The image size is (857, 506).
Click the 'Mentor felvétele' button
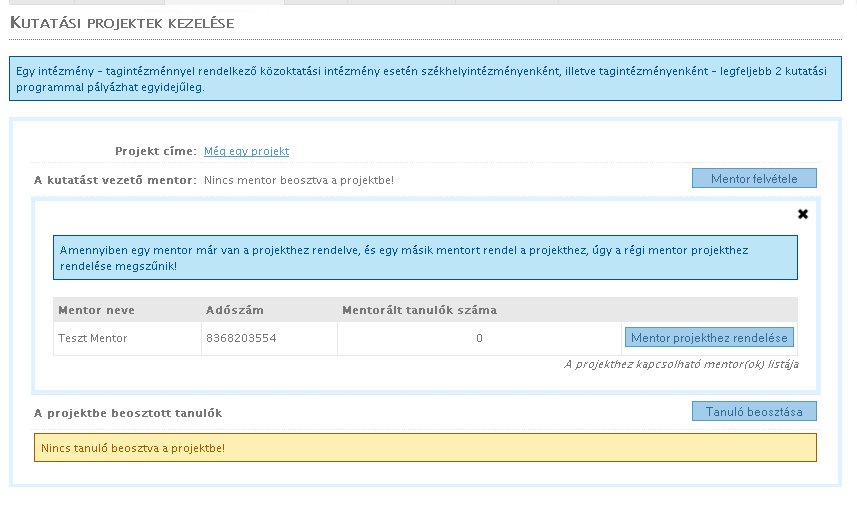click(x=754, y=178)
